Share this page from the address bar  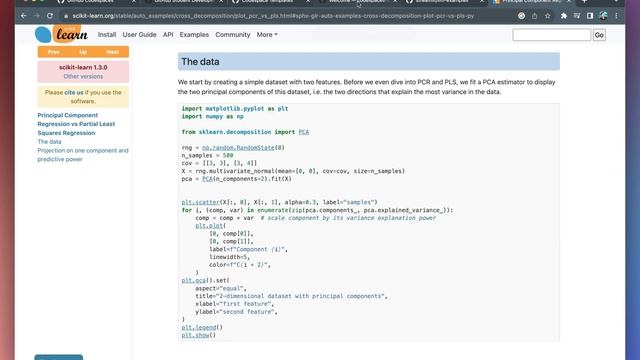point(534,16)
